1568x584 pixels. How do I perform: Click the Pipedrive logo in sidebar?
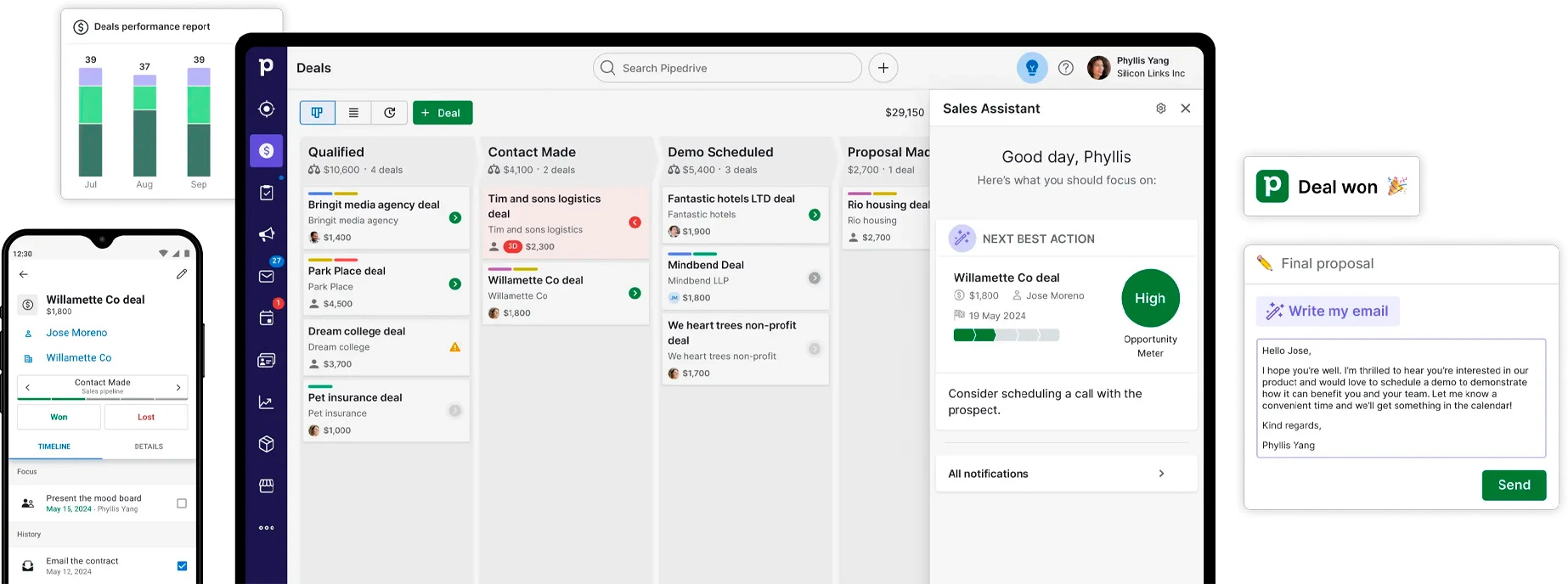[266, 67]
